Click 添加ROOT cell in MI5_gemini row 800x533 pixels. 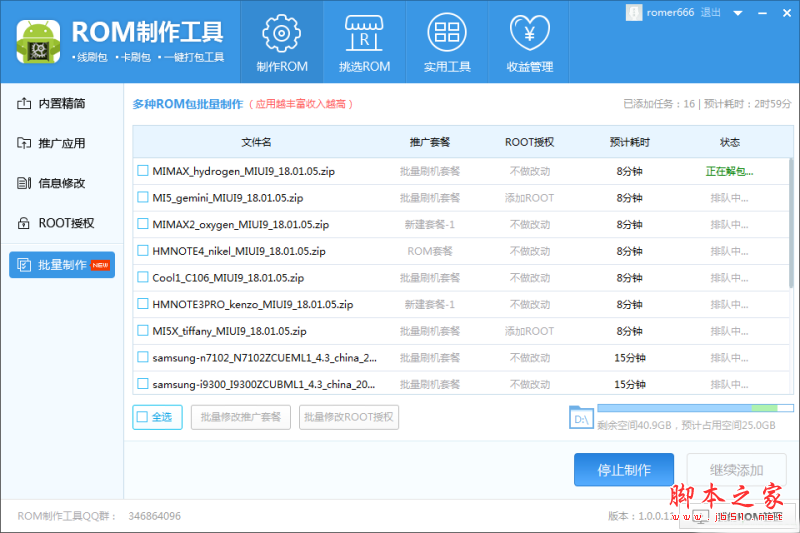tap(529, 198)
